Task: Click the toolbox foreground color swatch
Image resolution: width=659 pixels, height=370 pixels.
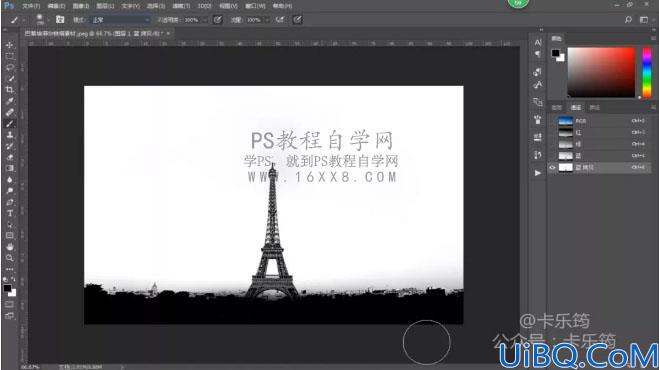Action: click(7, 288)
